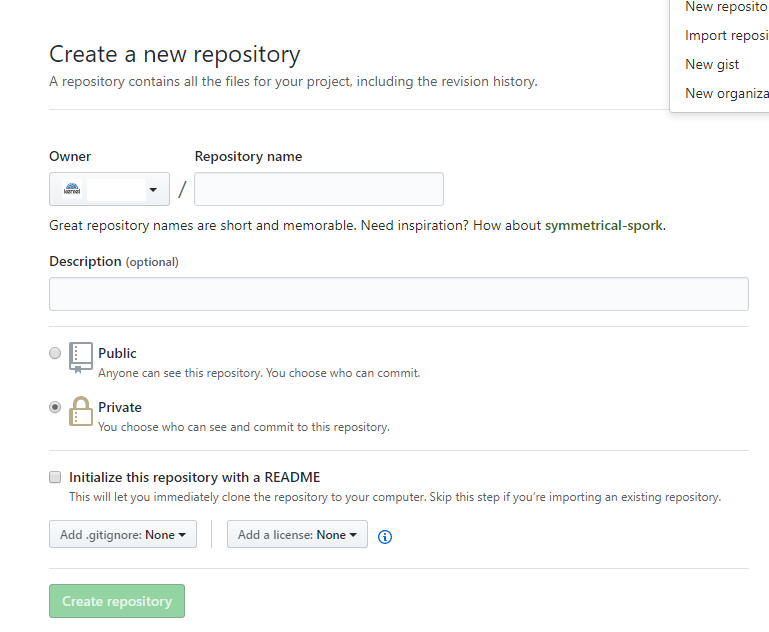Click the owner avatar image
Screen dimensions: 769x632
pyautogui.click(x=72, y=189)
